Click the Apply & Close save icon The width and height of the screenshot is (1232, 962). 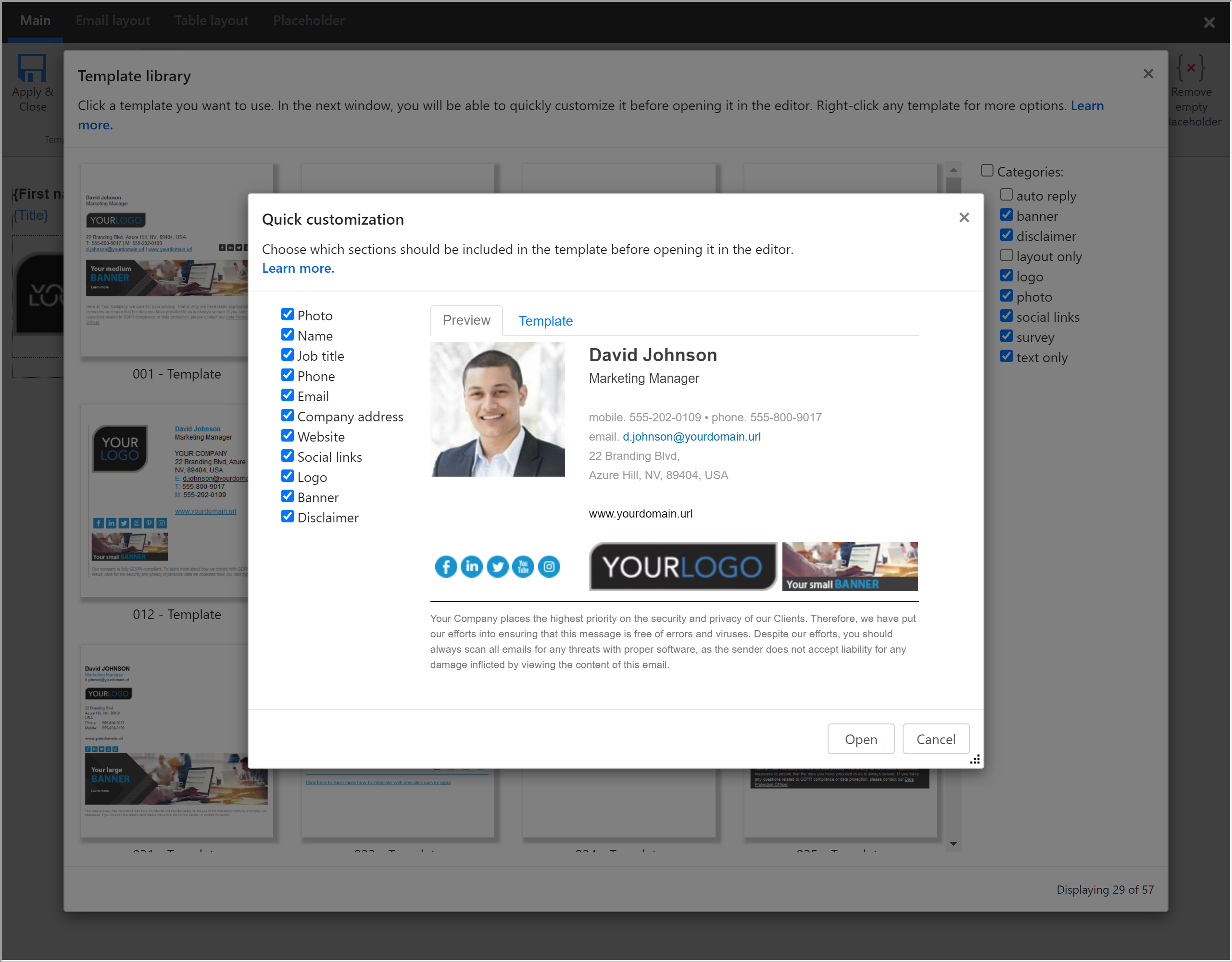tap(32, 68)
